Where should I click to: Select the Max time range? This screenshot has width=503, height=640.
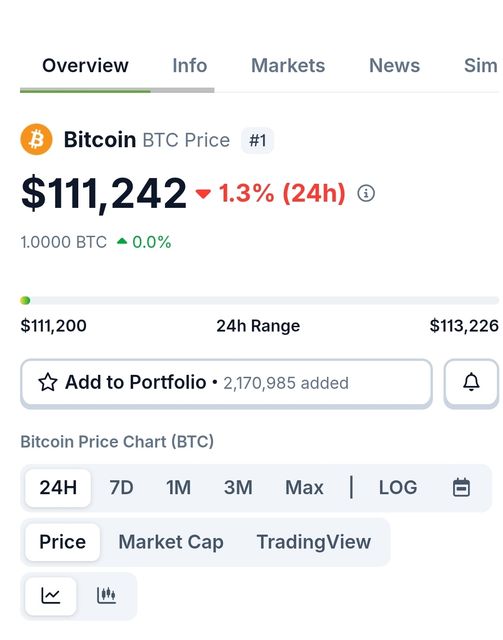tap(304, 487)
